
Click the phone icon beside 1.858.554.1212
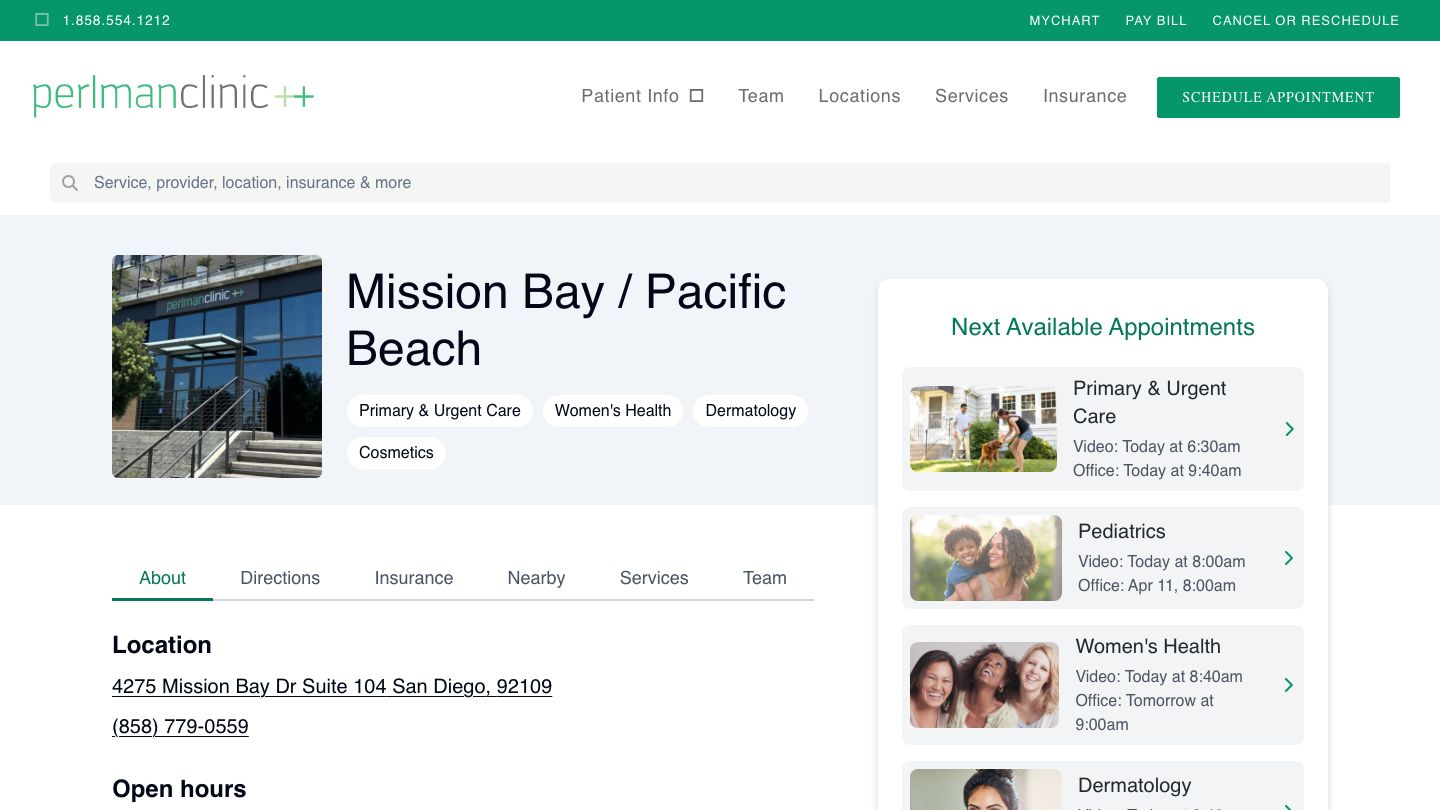tap(41, 19)
